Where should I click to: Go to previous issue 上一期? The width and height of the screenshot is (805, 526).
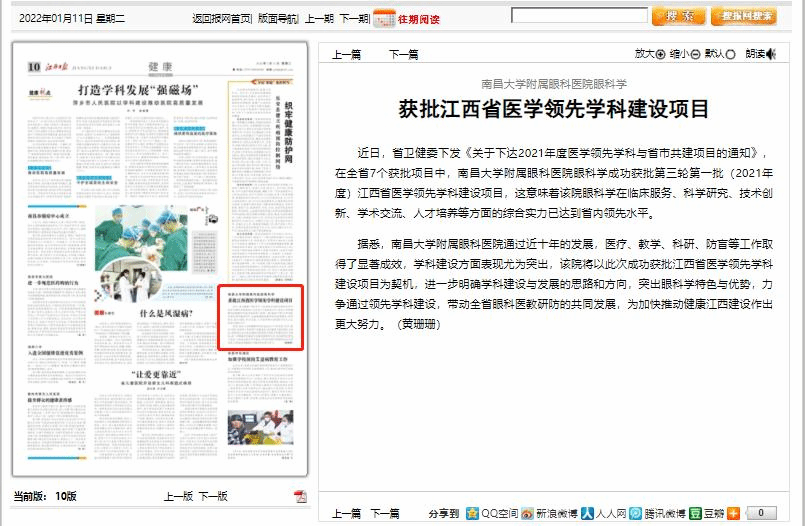319,19
